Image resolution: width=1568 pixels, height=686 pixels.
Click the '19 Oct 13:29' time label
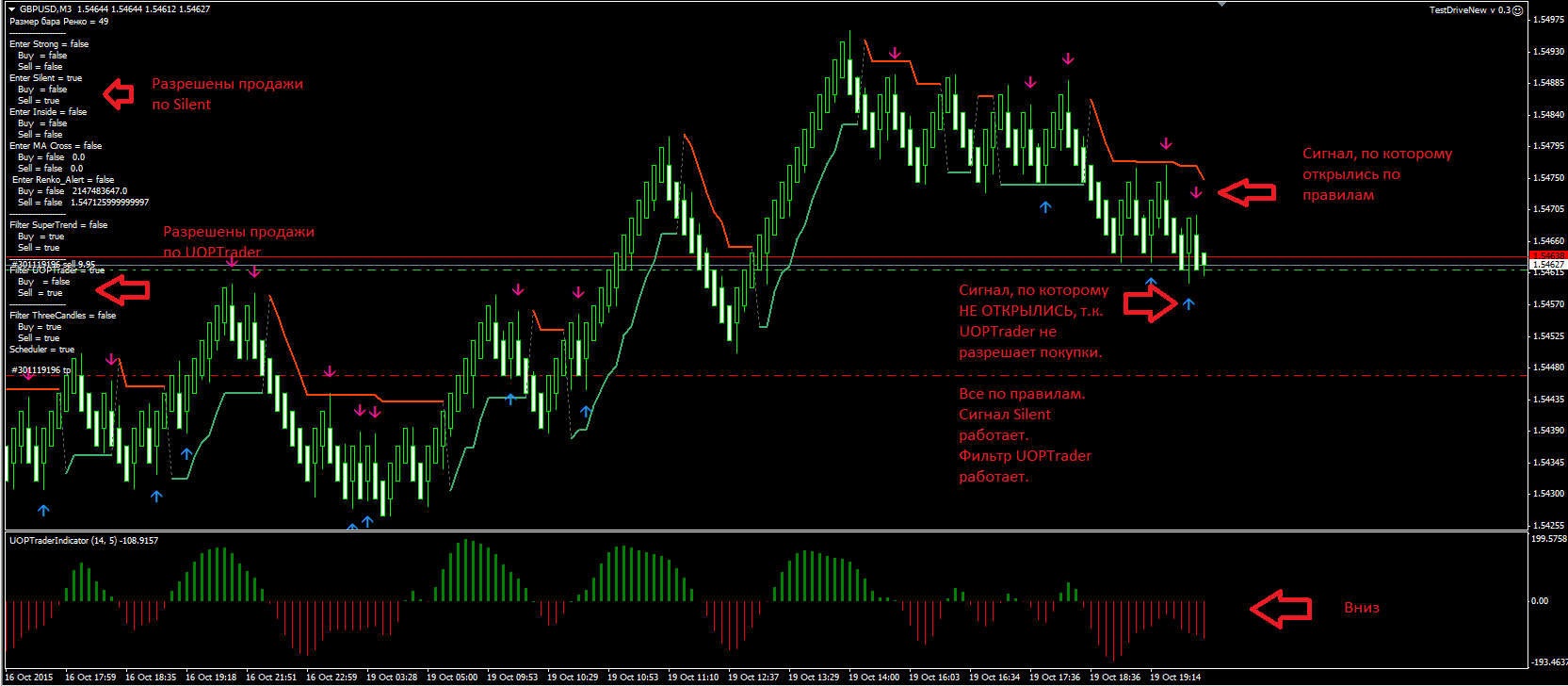click(814, 678)
